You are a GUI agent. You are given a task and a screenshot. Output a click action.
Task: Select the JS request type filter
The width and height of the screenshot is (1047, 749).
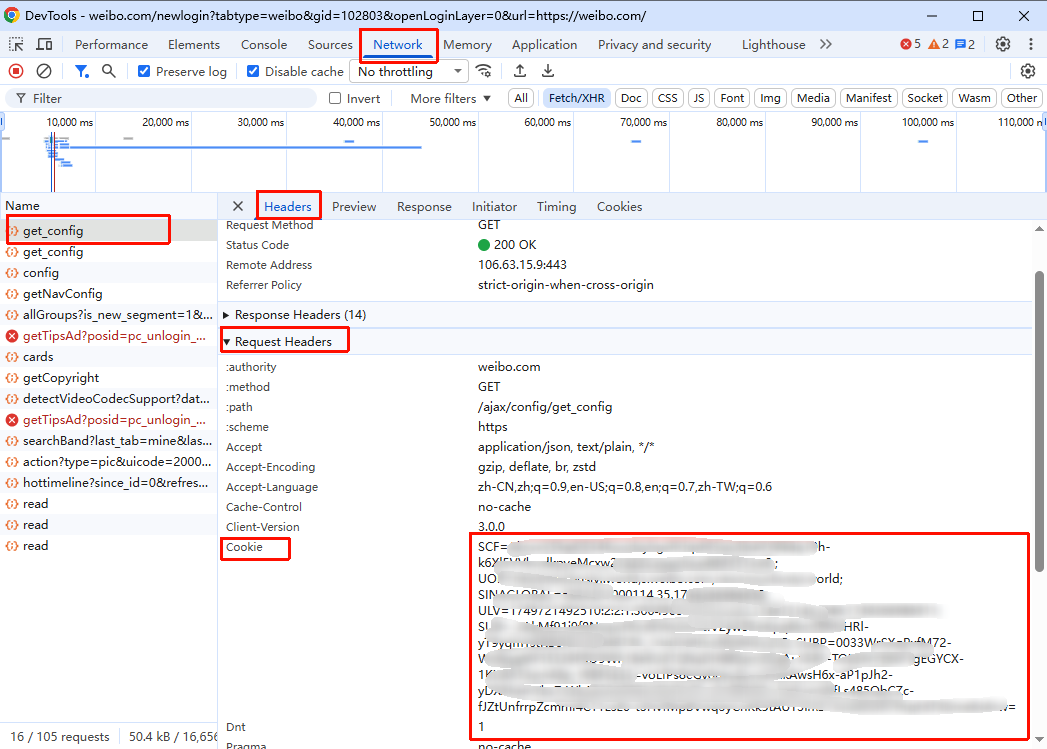tap(699, 98)
